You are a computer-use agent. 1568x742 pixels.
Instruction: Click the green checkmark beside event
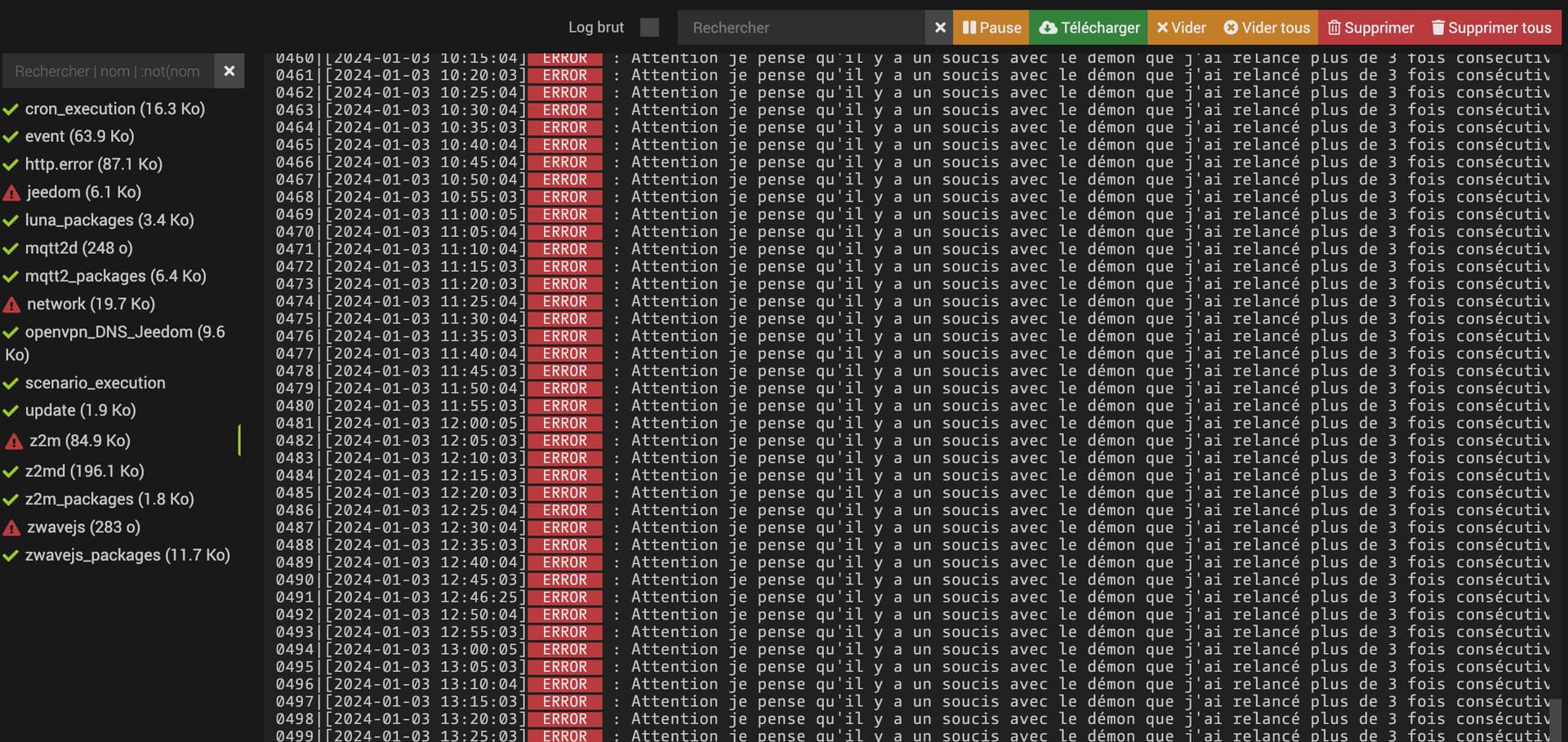click(x=11, y=137)
